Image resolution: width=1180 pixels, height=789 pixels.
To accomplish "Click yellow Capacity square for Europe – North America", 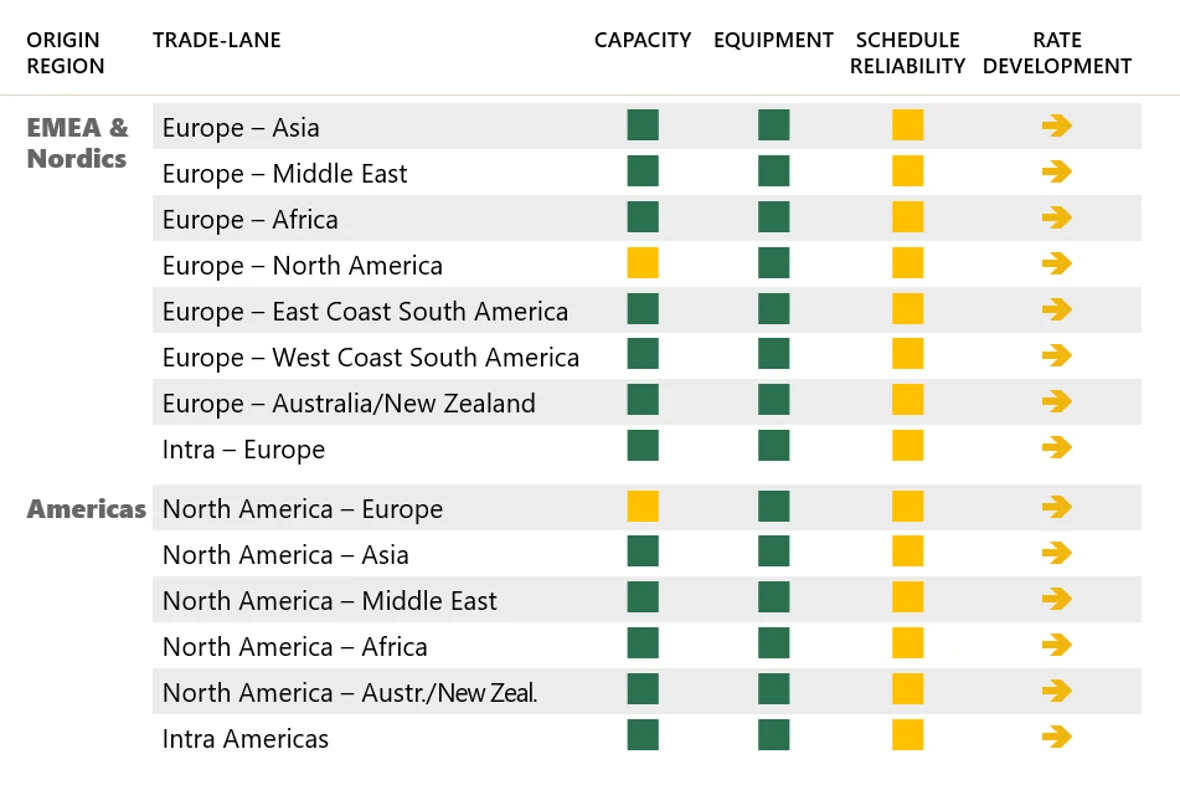I will pos(643,264).
